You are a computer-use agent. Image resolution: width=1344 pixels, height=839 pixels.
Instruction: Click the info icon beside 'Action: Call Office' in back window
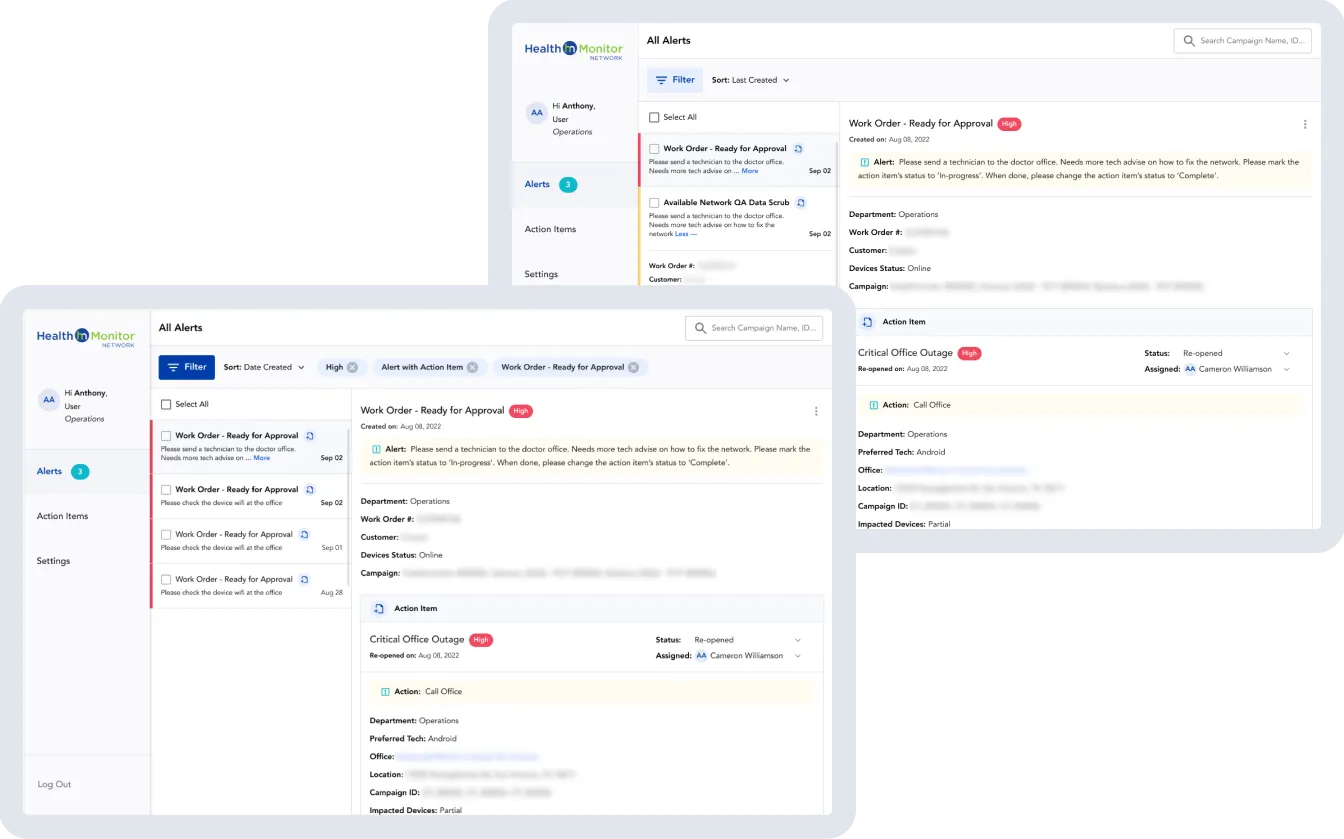point(873,405)
